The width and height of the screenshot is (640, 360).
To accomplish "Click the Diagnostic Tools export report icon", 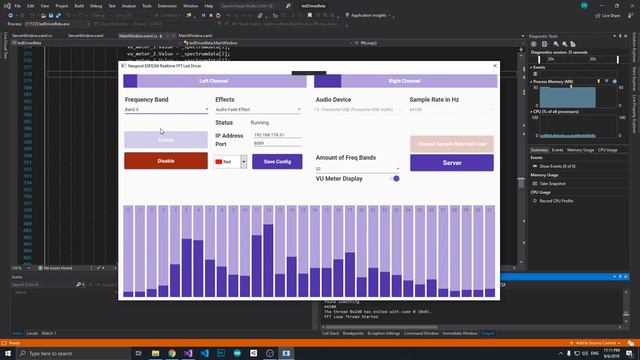I will point(544,44).
